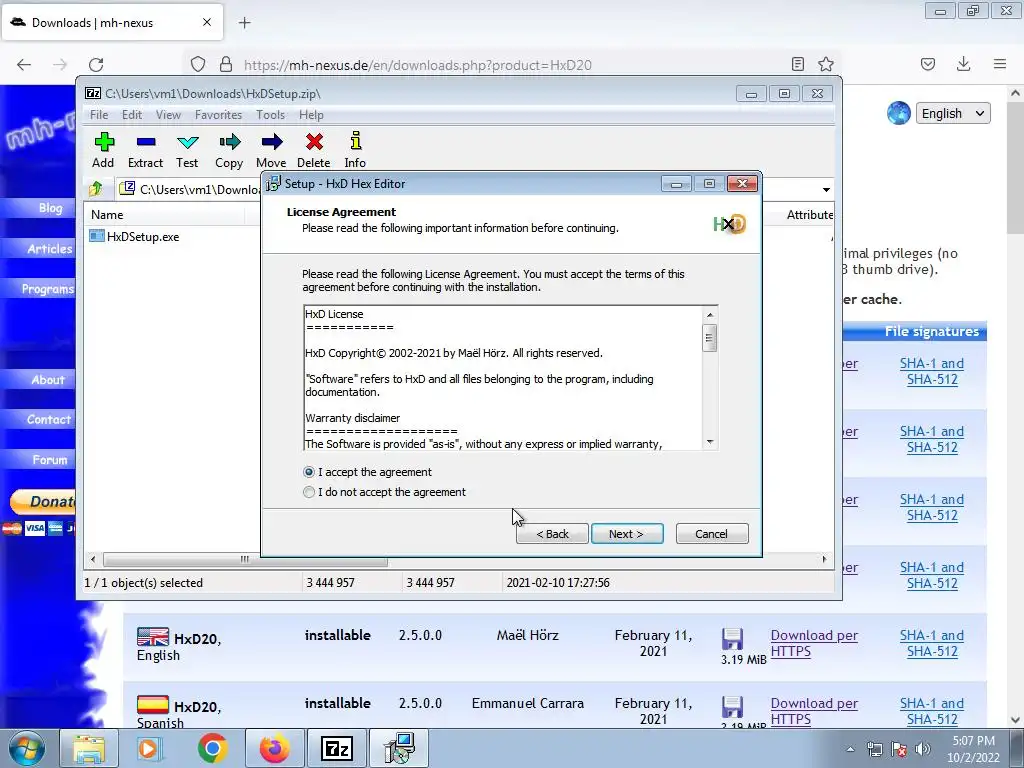Show hidden tray icons arrow
1024x768 pixels.
coord(850,749)
